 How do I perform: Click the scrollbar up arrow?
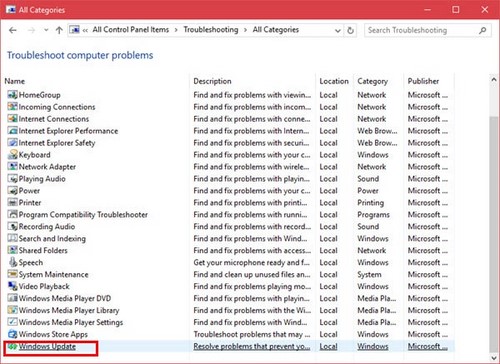tap(494, 80)
